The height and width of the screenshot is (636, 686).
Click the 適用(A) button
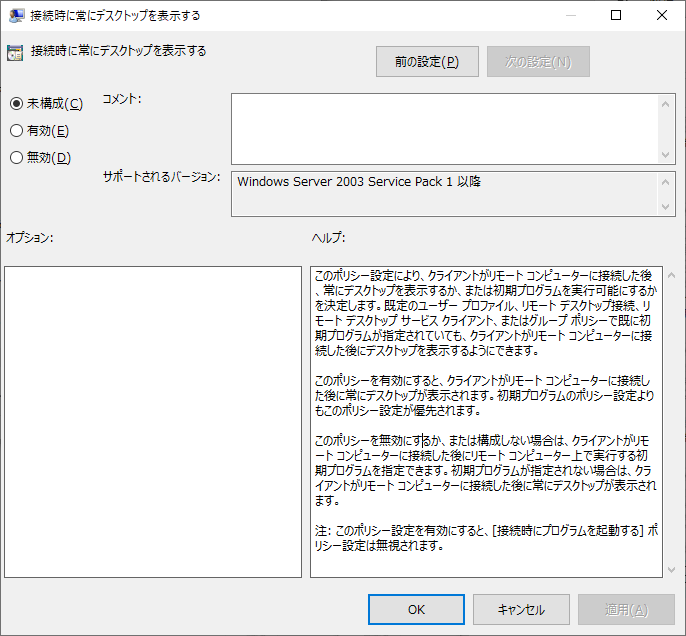626,609
